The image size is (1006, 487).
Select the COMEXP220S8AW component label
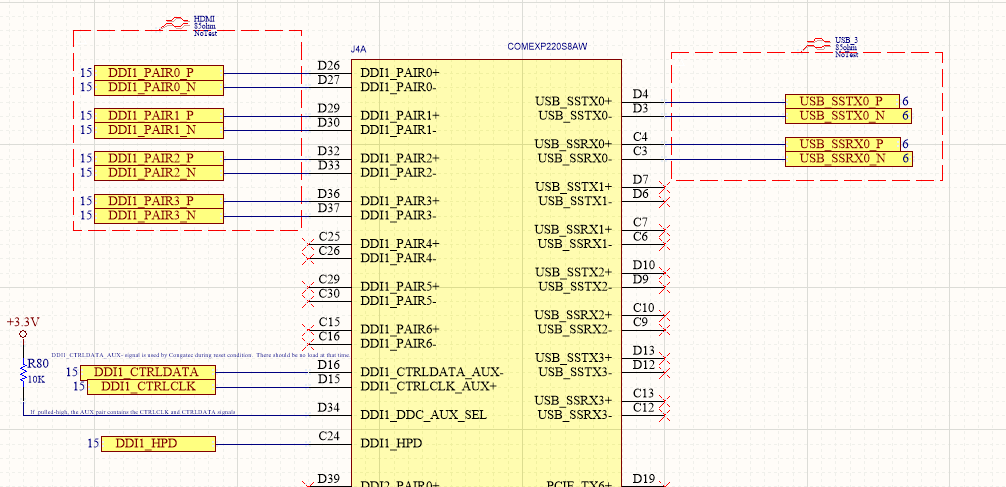point(547,47)
